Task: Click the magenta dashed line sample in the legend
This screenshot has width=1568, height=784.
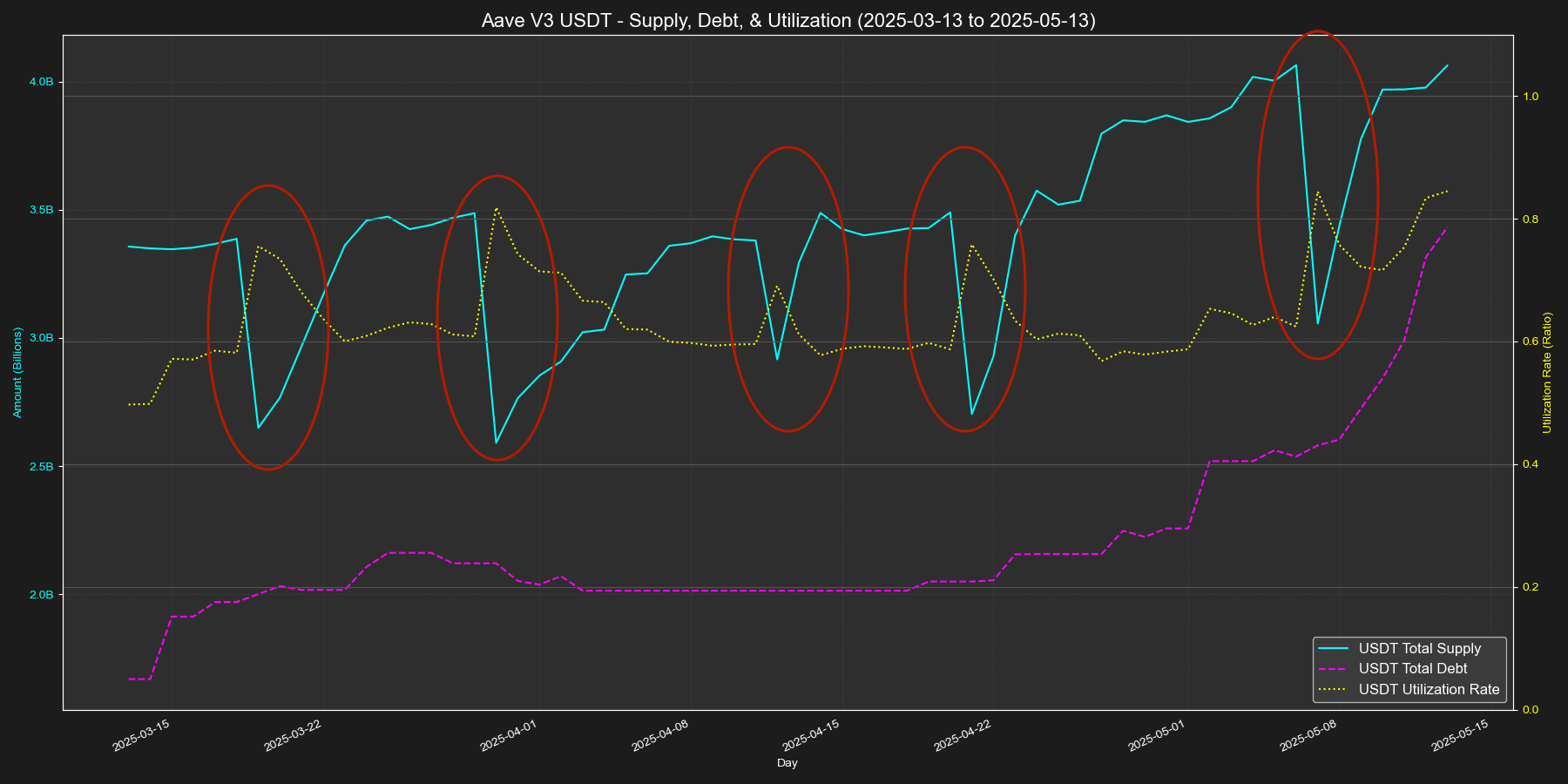Action: tap(1335, 669)
